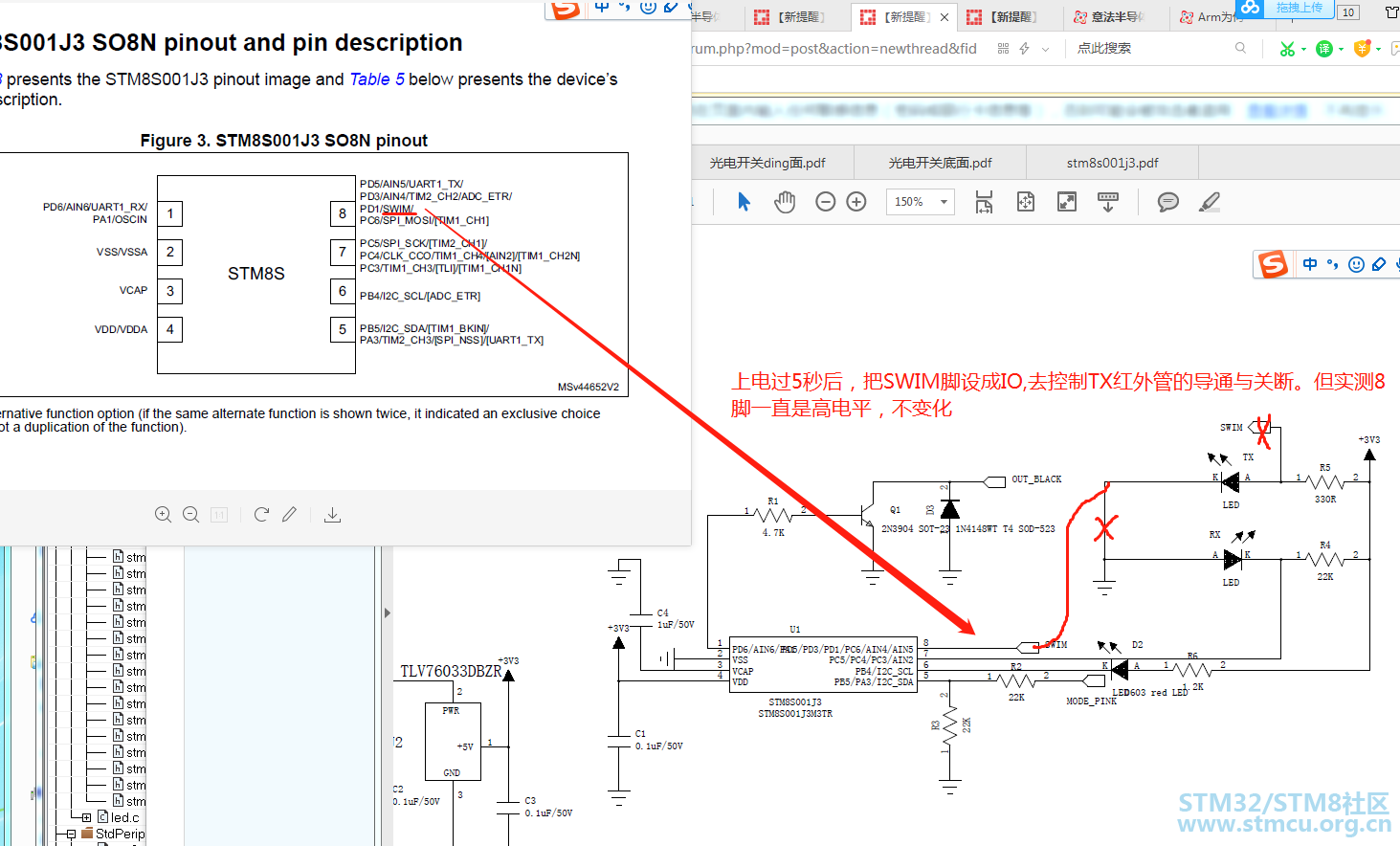This screenshot has width=1400, height=846.
Task: Open the Sogou emoji smiley panel
Action: [1356, 264]
